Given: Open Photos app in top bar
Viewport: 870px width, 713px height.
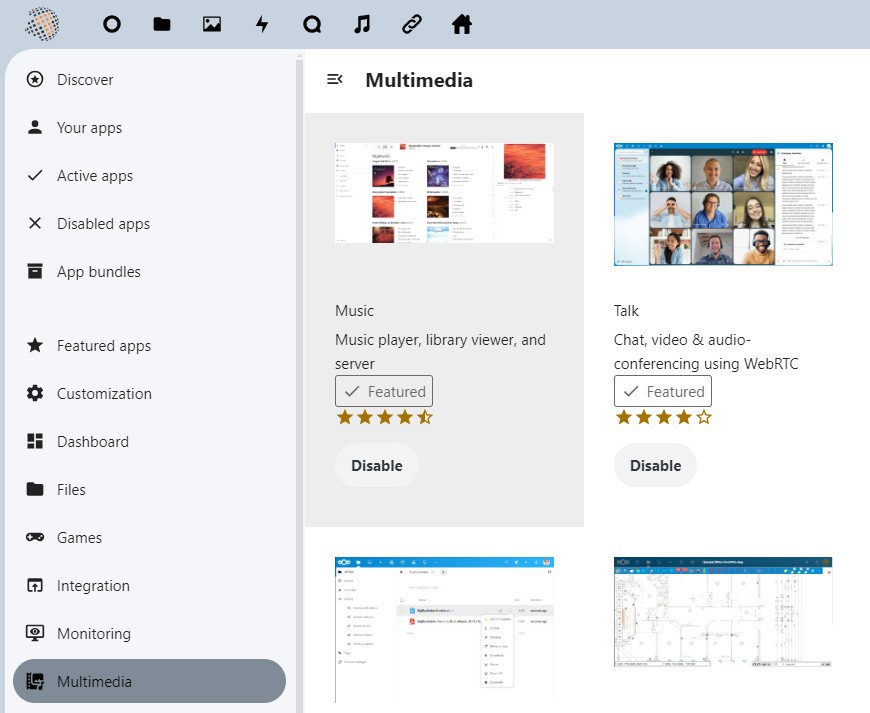Looking at the screenshot, I should tap(212, 24).
